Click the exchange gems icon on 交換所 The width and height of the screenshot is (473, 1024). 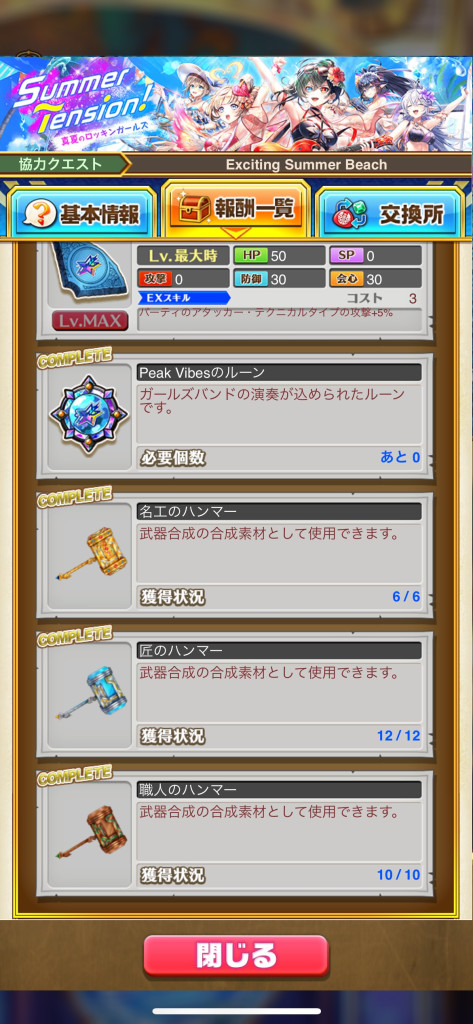(x=346, y=216)
